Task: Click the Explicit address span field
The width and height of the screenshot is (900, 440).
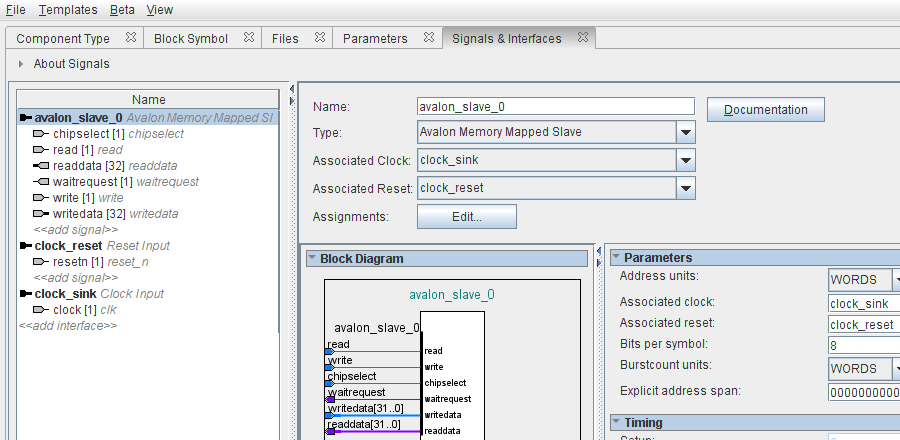Action: [864, 392]
